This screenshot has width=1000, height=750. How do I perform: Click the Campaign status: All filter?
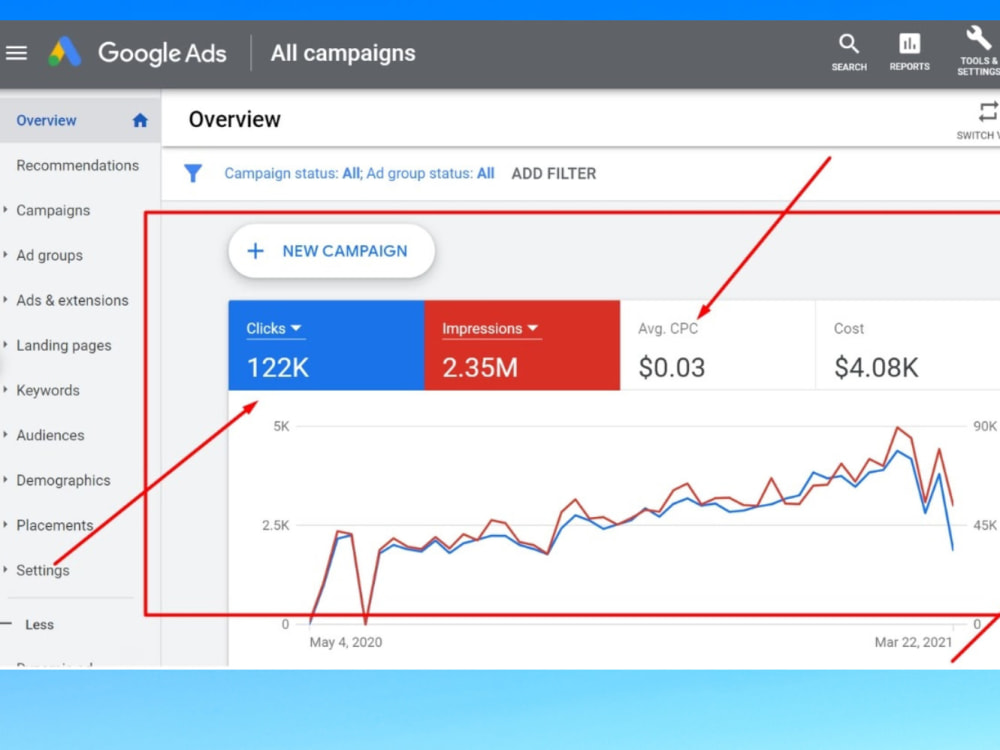pyautogui.click(x=292, y=173)
